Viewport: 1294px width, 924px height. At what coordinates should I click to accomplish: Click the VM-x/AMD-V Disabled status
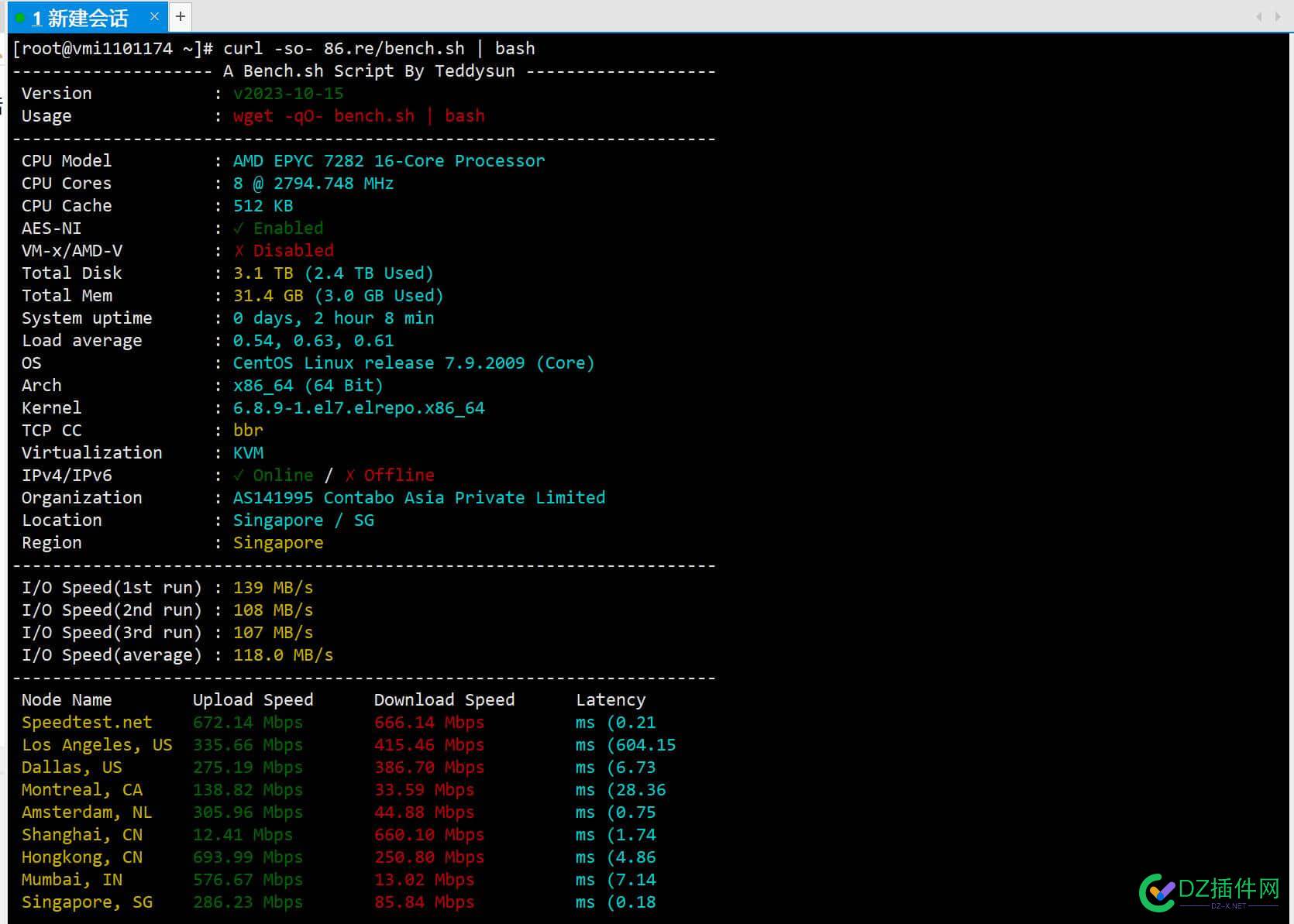(284, 250)
